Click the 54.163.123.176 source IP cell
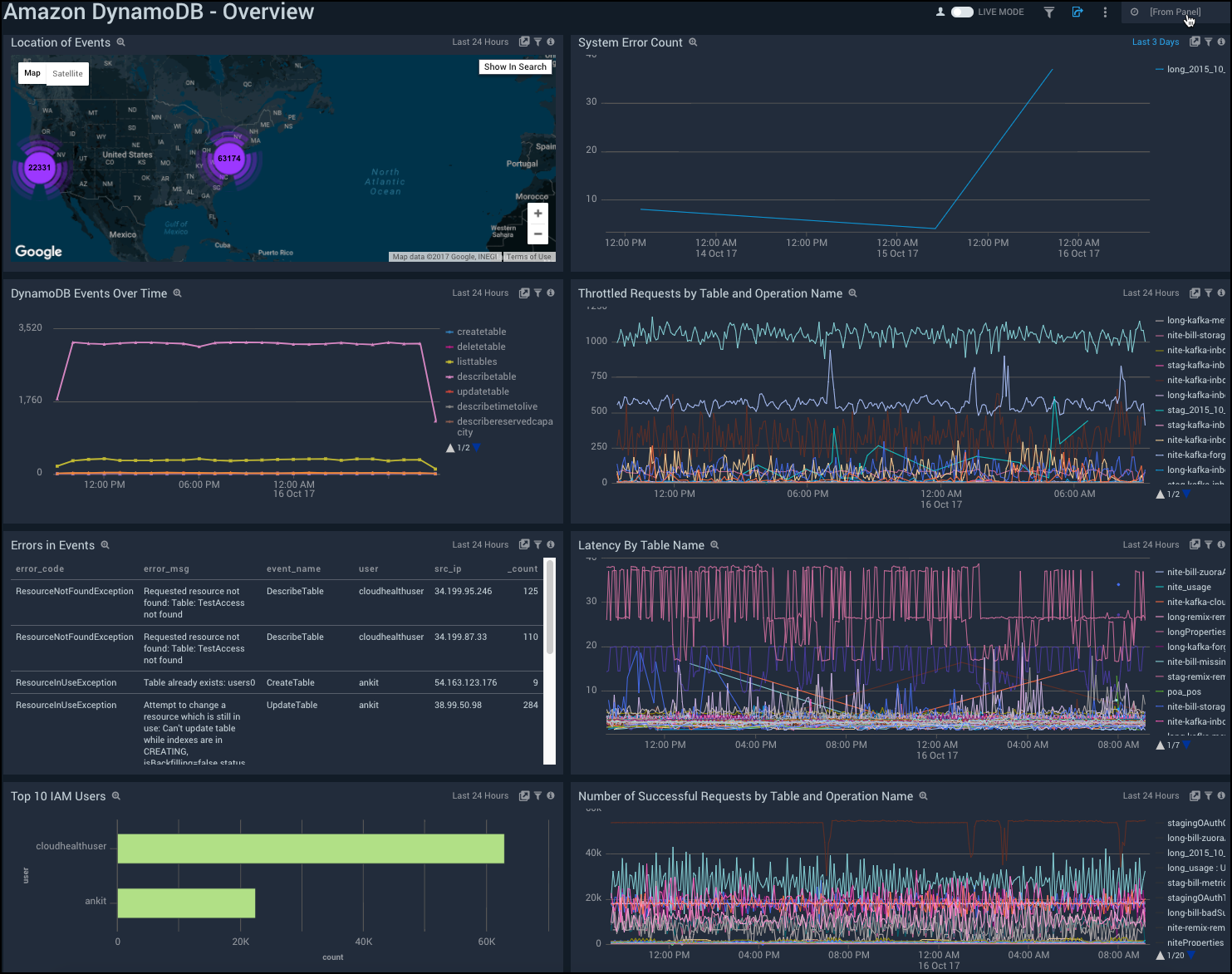Viewport: 1232px width, 974px height. click(465, 682)
